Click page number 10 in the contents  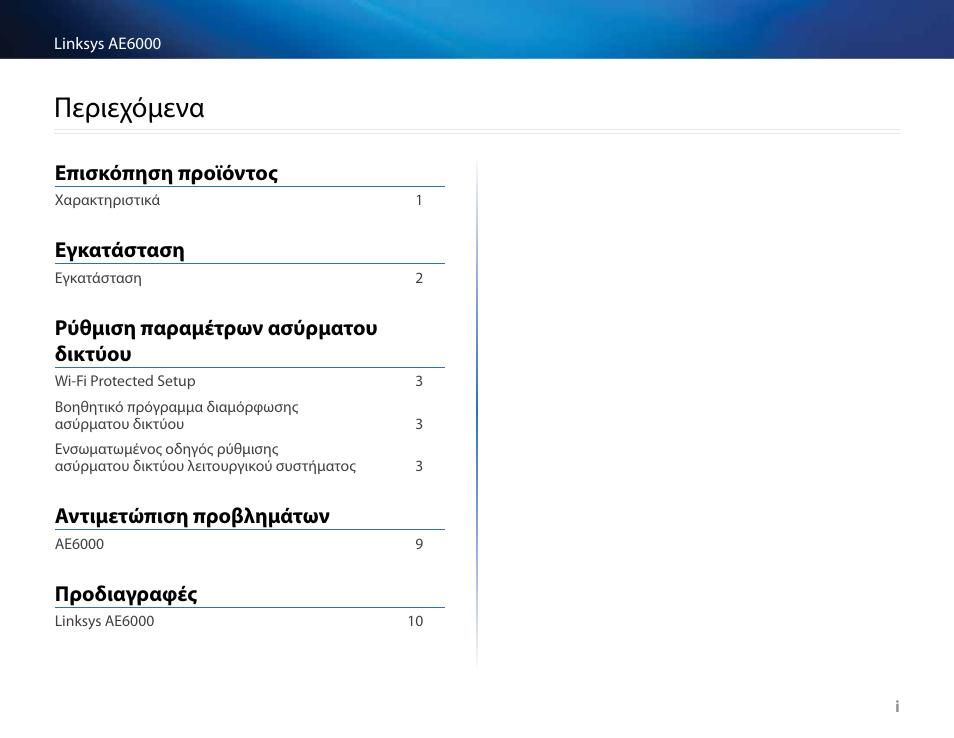(416, 621)
